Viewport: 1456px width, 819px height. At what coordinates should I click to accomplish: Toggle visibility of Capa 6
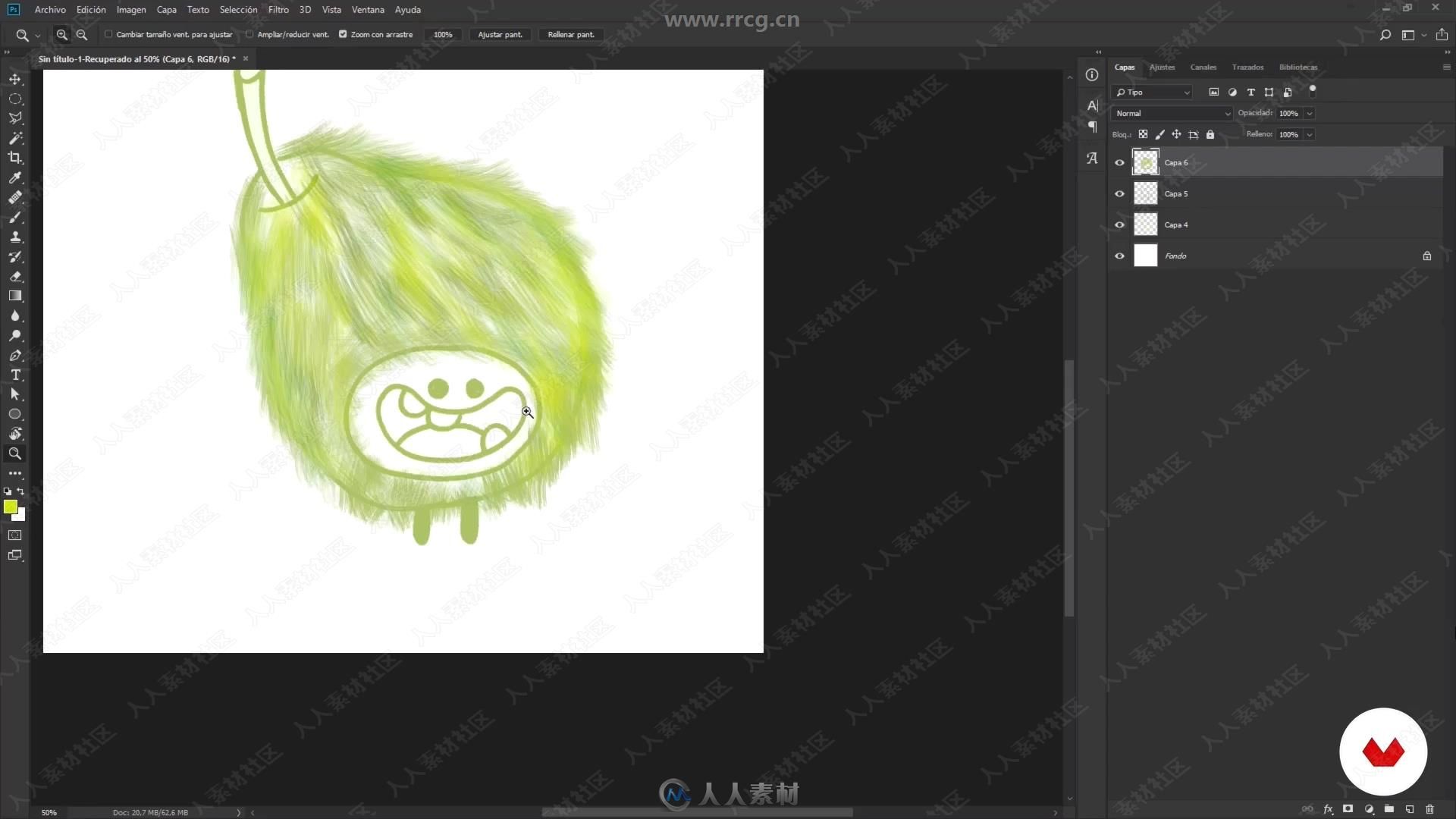pos(1119,162)
